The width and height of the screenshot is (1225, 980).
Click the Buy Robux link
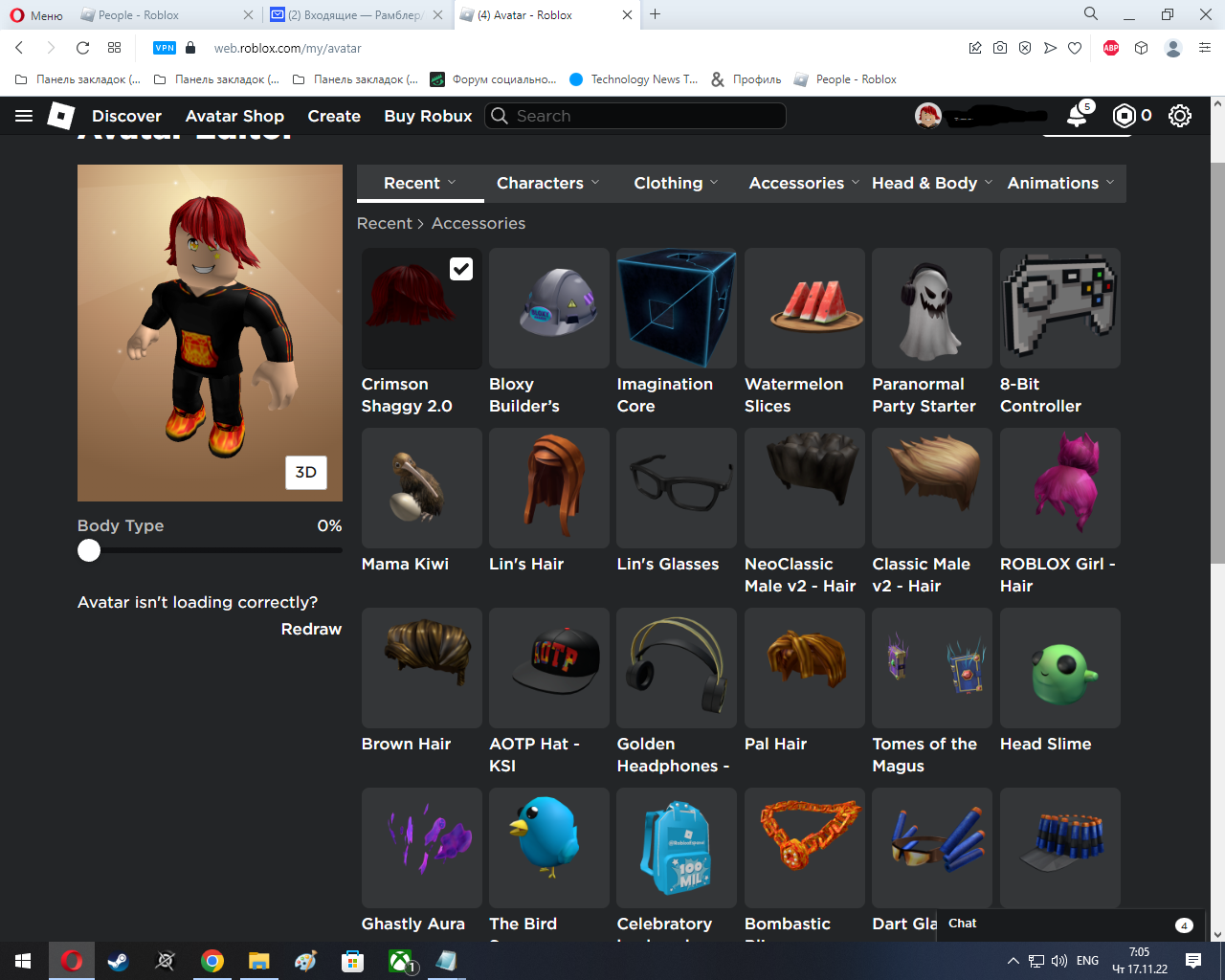[428, 116]
